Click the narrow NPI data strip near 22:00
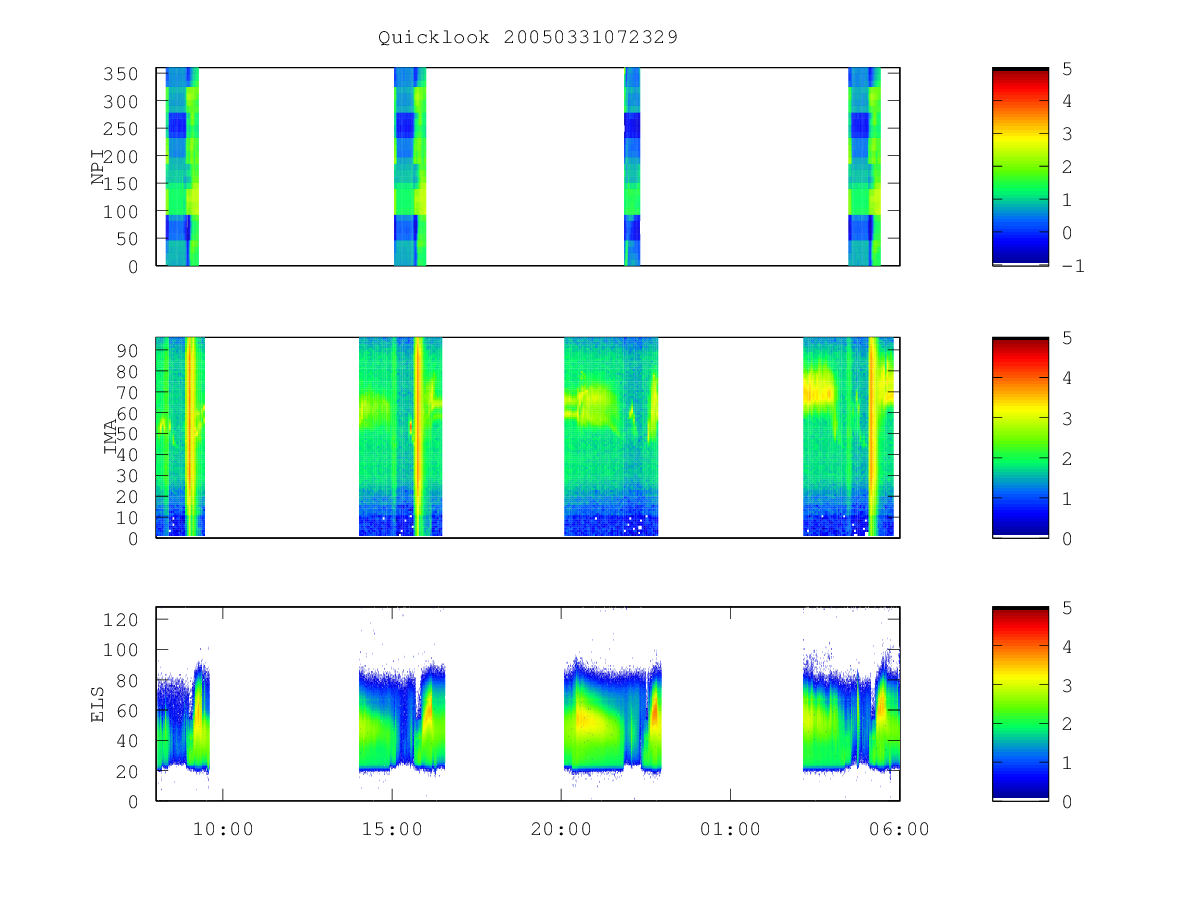Viewport: 1200px width, 900px height. pos(632,167)
